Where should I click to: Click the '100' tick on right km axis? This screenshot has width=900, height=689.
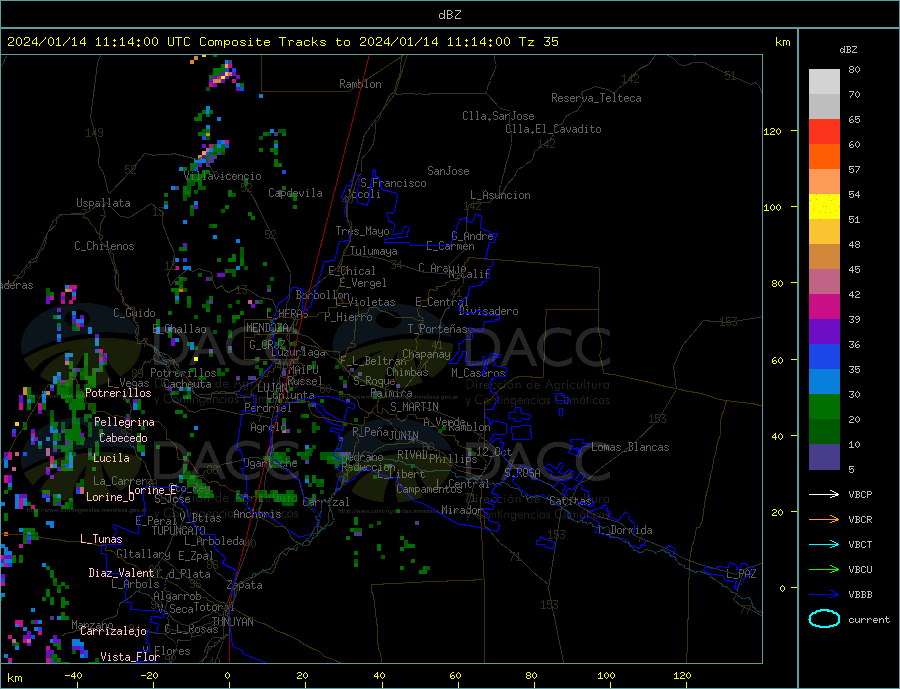(x=772, y=207)
